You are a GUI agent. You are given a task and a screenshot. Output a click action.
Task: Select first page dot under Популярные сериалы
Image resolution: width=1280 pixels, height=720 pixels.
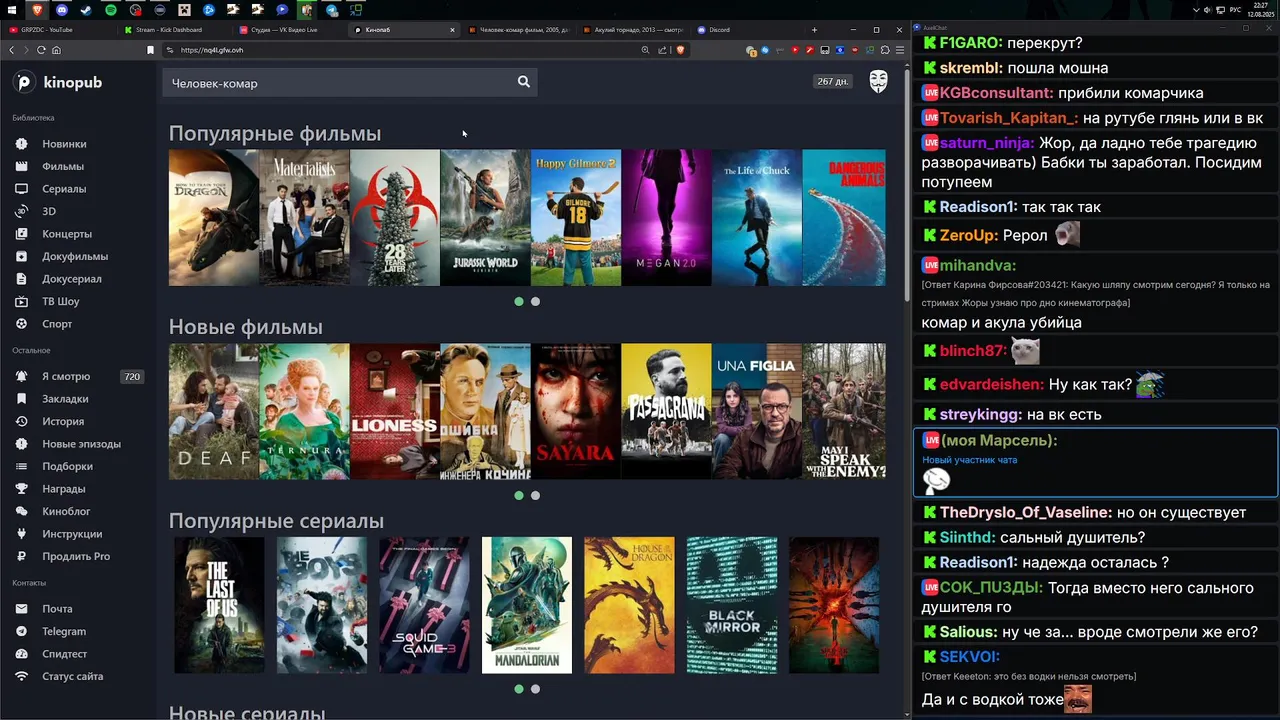click(x=518, y=689)
